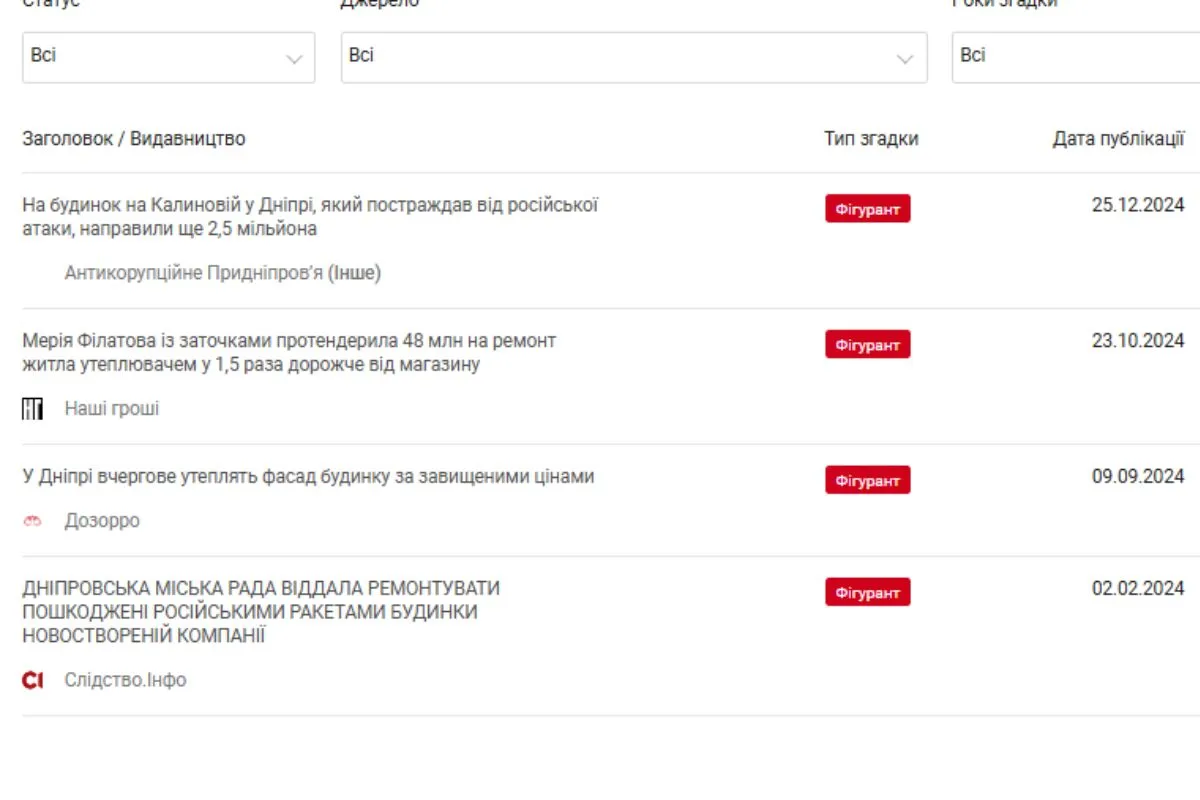The width and height of the screenshot is (1200, 800).
Task: Click the Дата публікації column header
Action: tap(1118, 139)
